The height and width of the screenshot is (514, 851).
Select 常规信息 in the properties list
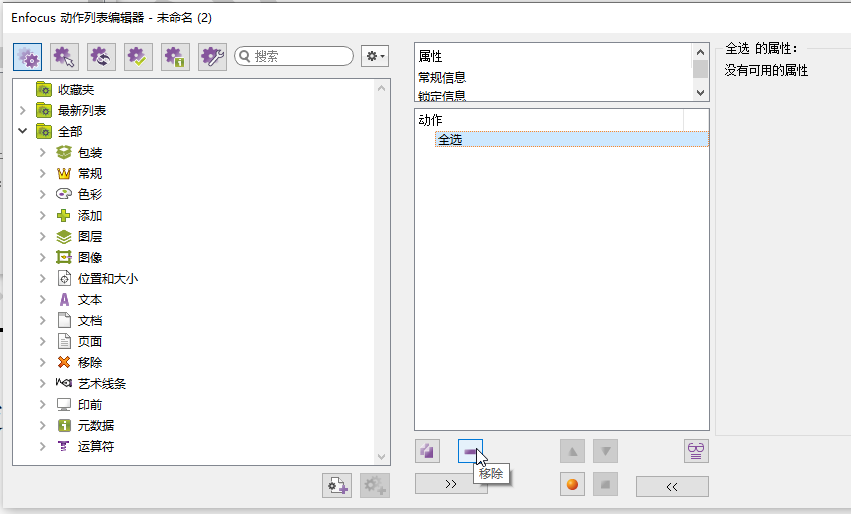tap(442, 77)
